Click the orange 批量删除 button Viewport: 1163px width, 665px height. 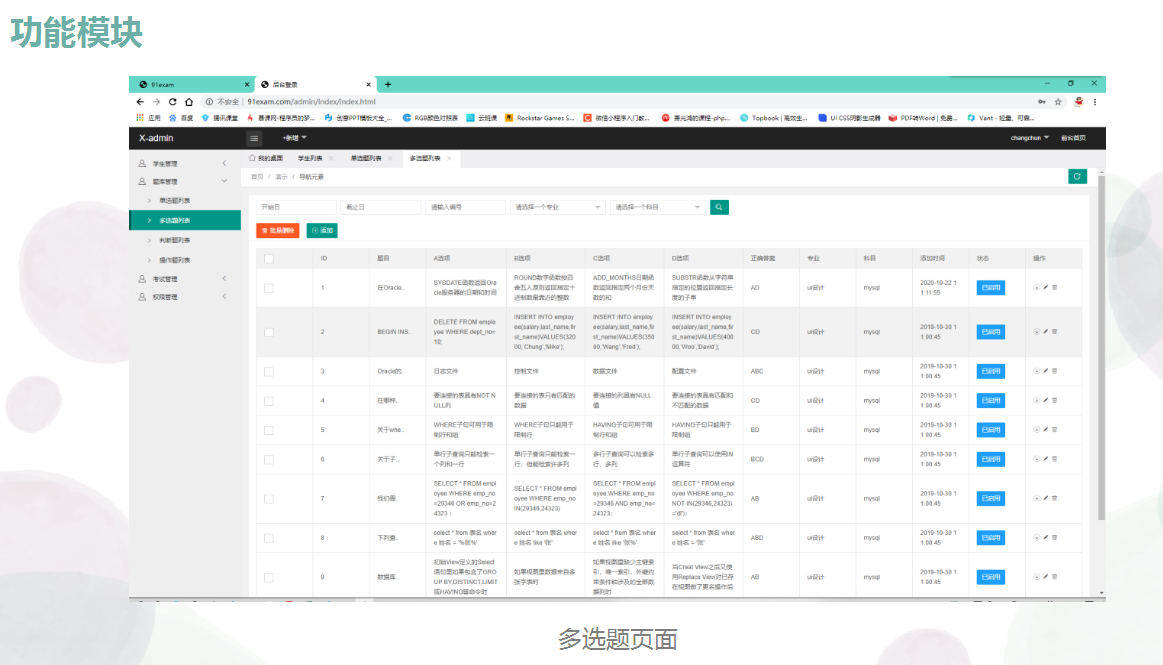[x=277, y=231]
